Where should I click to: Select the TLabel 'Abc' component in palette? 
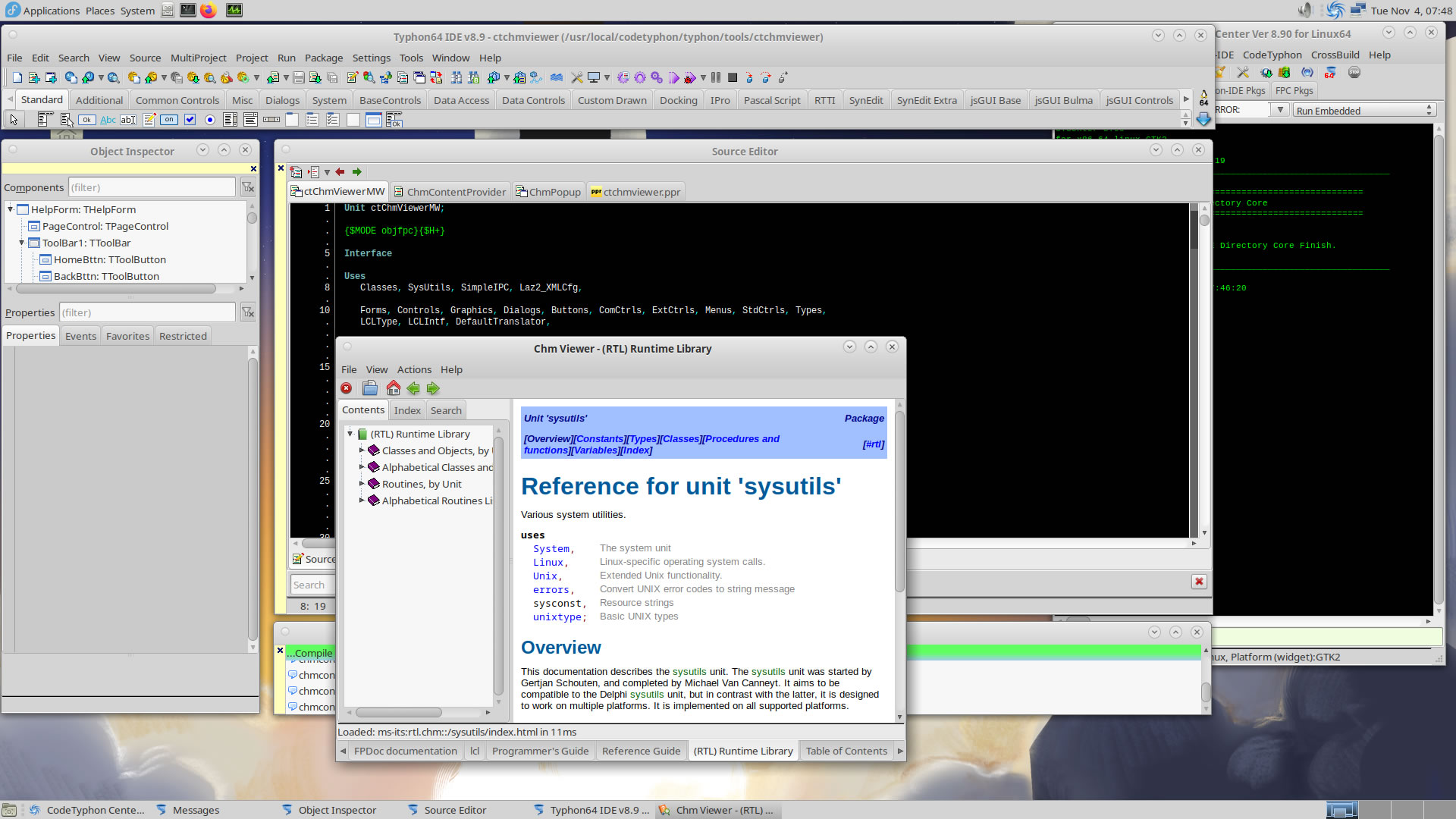coord(108,120)
